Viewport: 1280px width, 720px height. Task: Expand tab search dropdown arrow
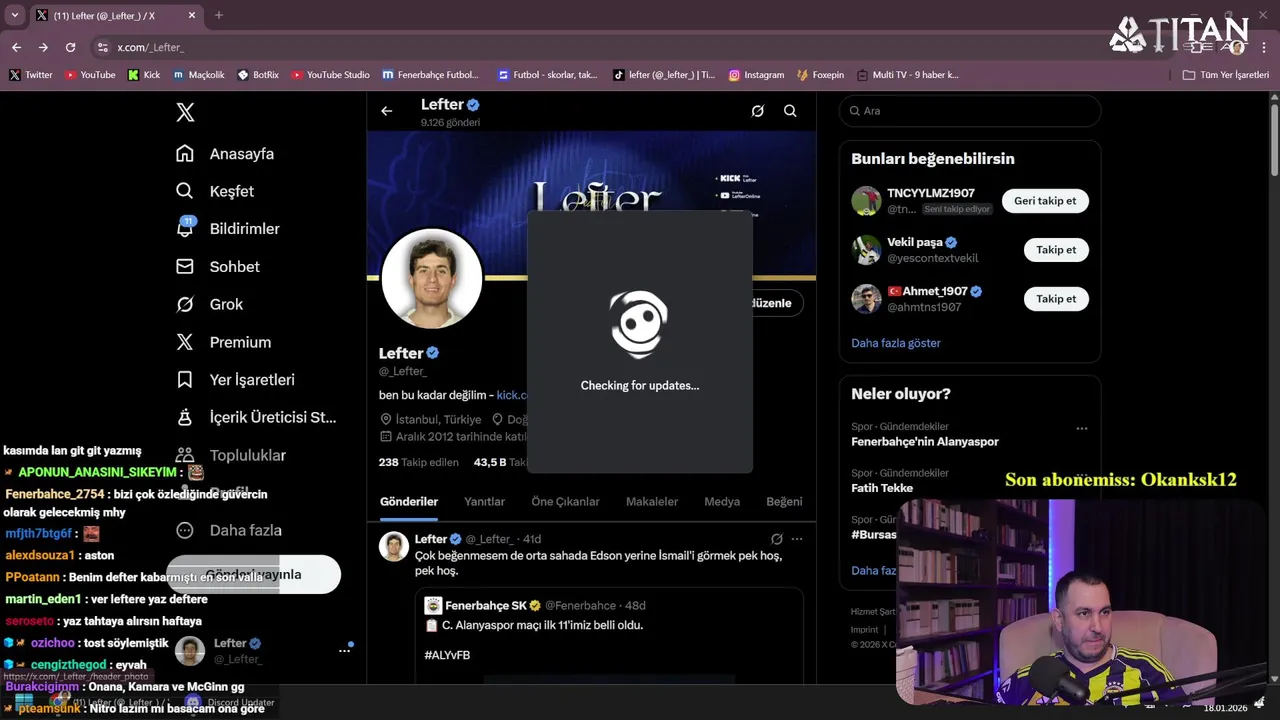coord(14,15)
